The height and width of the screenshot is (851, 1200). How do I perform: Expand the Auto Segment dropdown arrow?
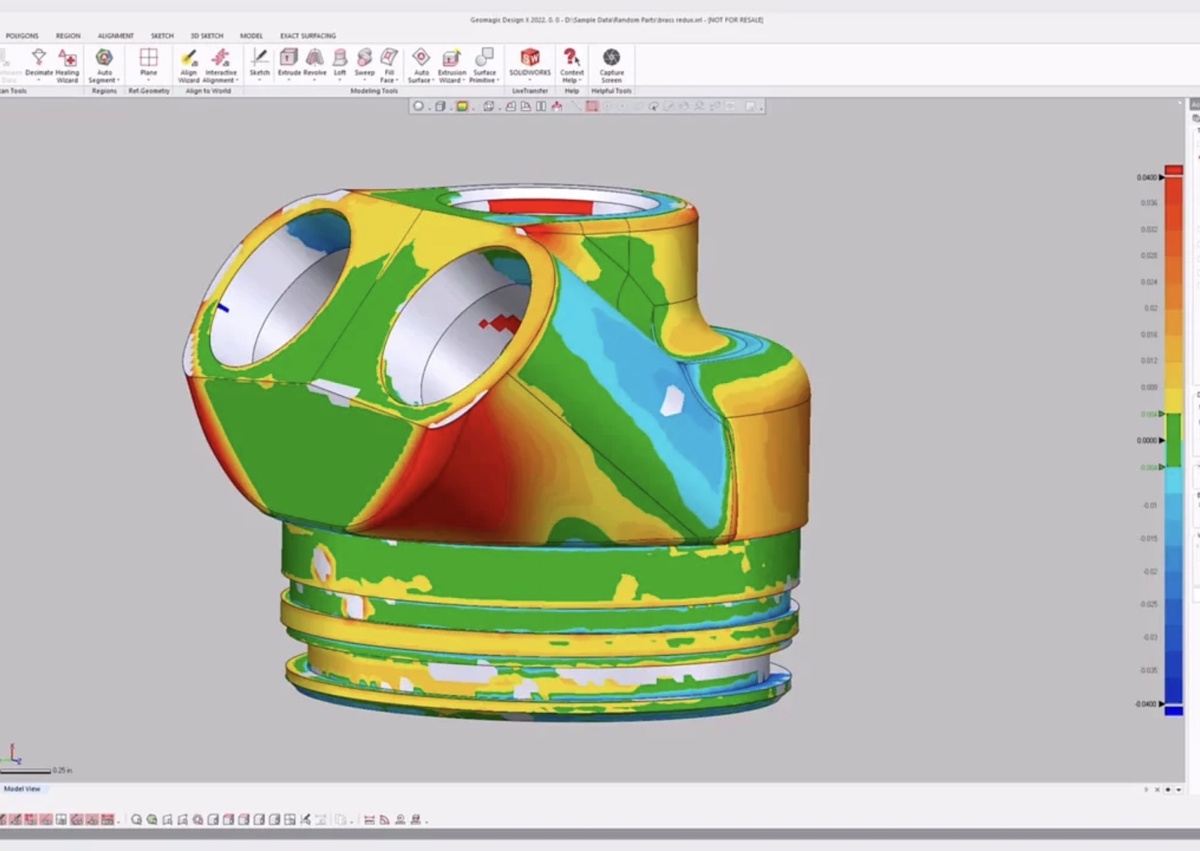118,81
